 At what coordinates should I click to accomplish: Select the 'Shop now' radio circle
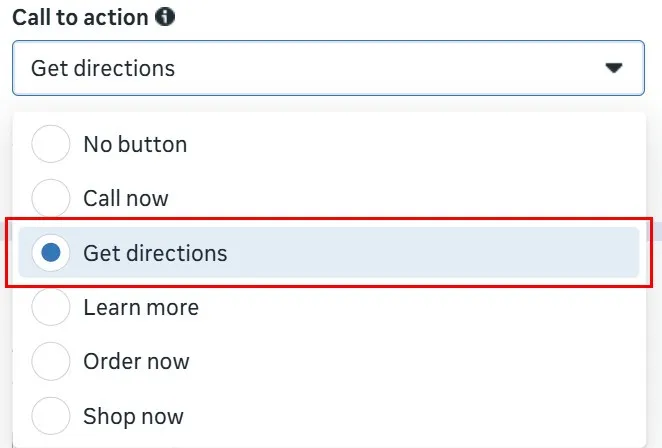(x=51, y=415)
